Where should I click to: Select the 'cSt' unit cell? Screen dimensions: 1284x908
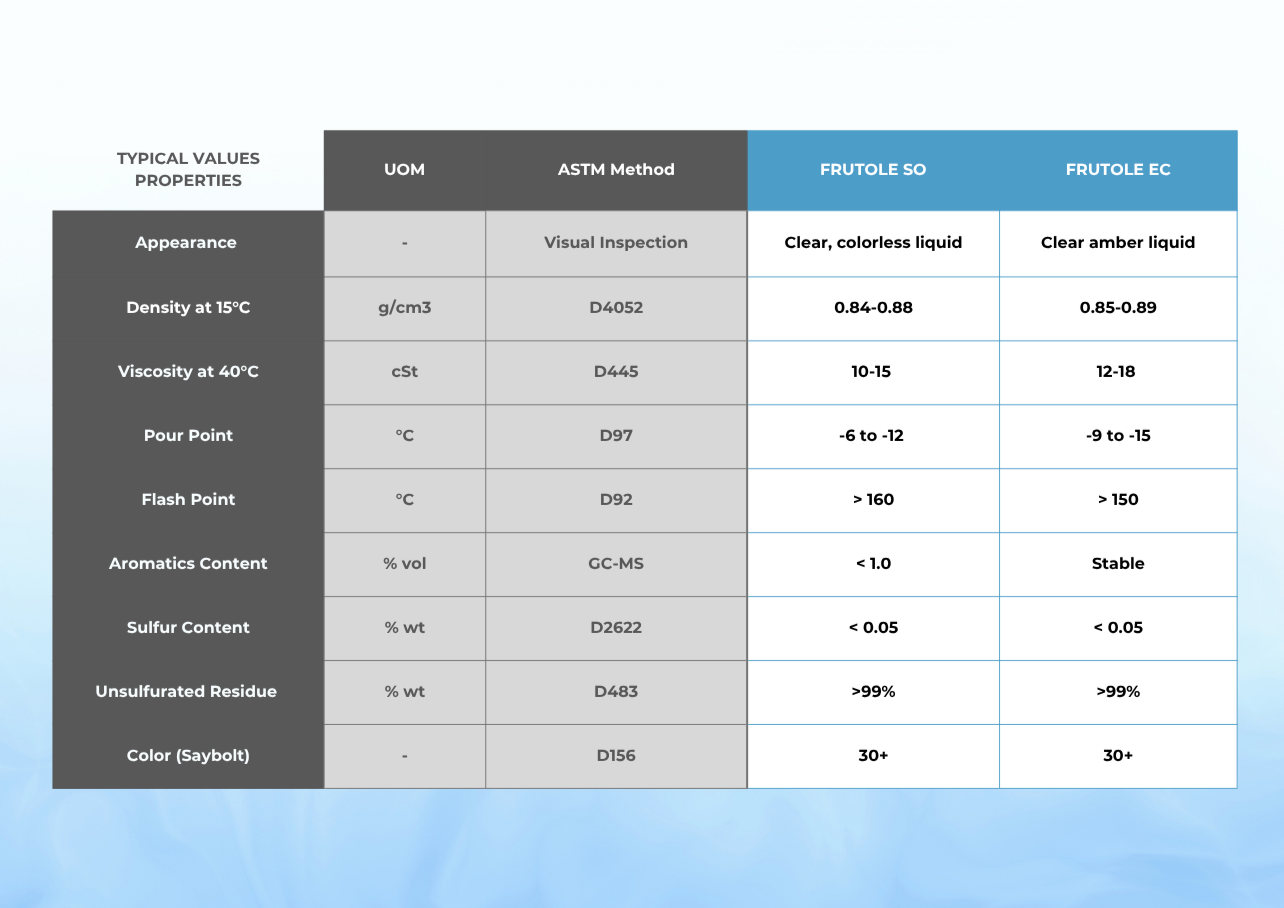(404, 372)
